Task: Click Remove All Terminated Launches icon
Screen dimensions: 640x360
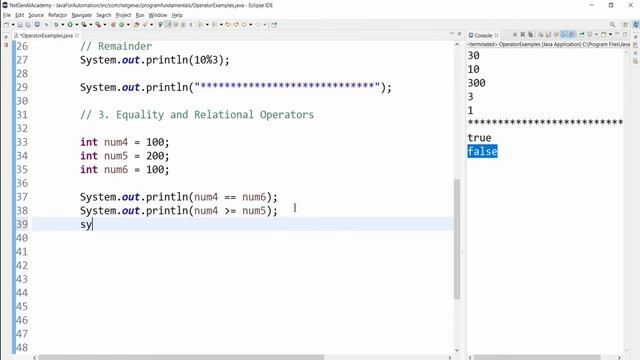Action: click(531, 35)
